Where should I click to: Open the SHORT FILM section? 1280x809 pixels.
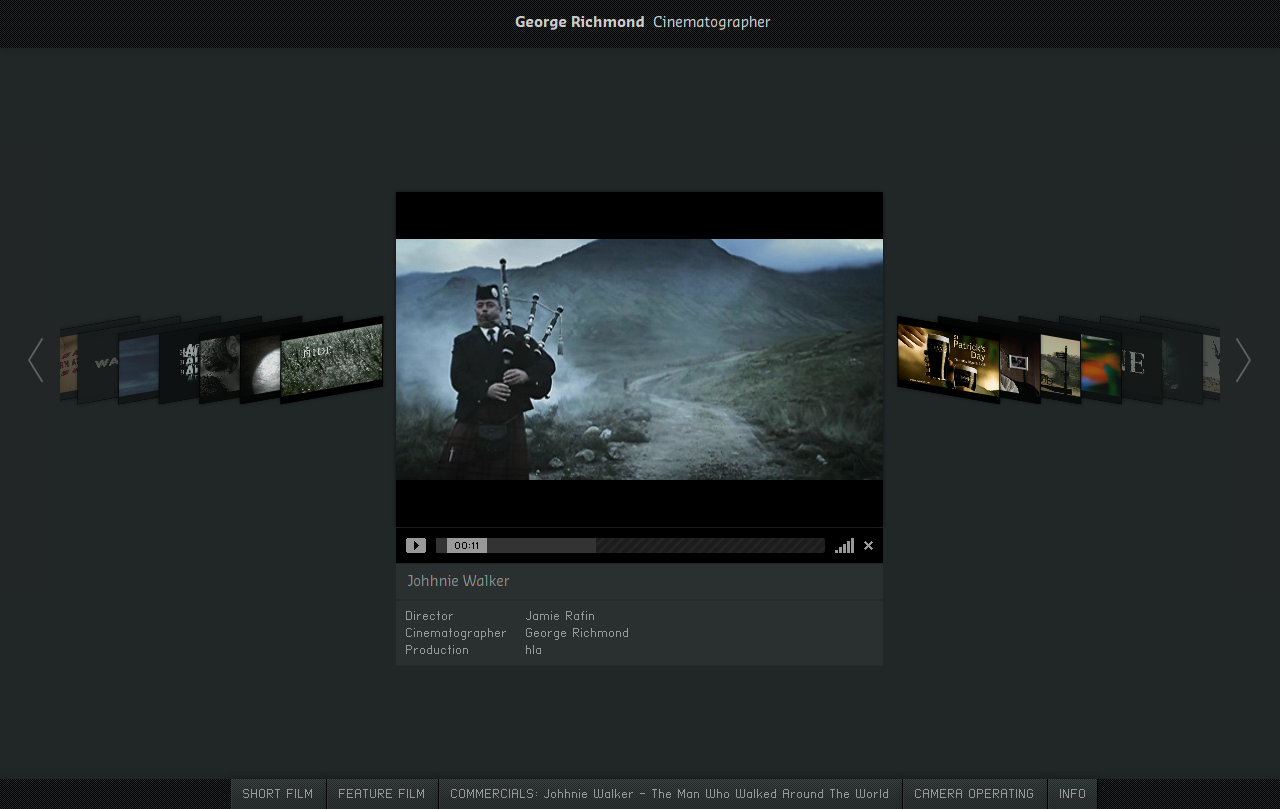tap(278, 794)
